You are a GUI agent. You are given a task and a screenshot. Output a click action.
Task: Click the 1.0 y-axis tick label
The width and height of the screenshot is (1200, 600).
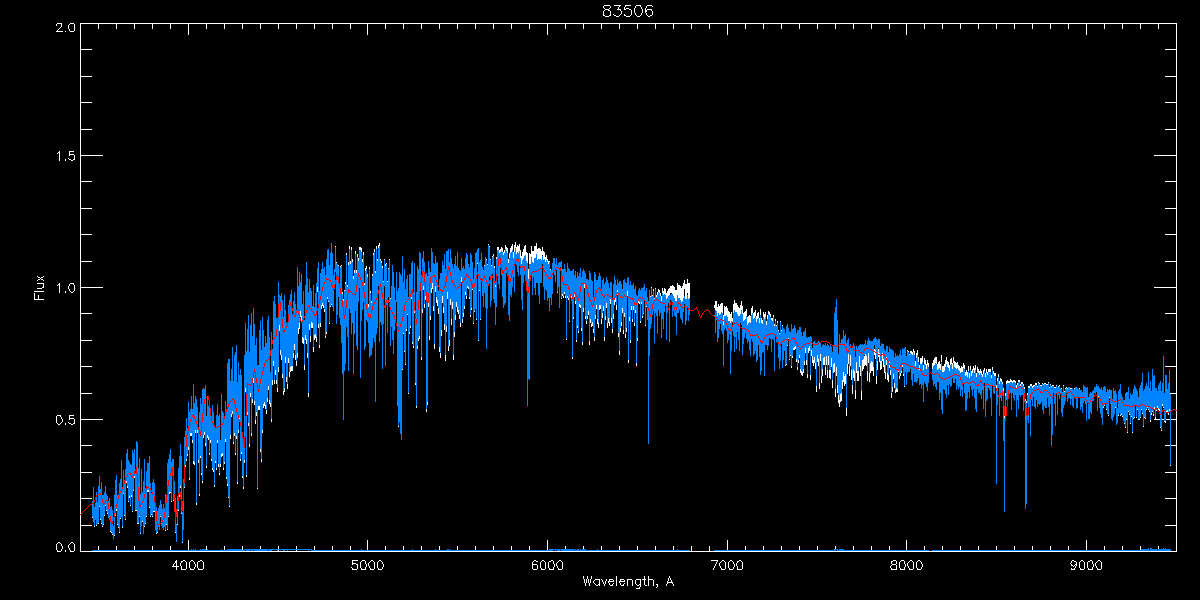coord(65,288)
